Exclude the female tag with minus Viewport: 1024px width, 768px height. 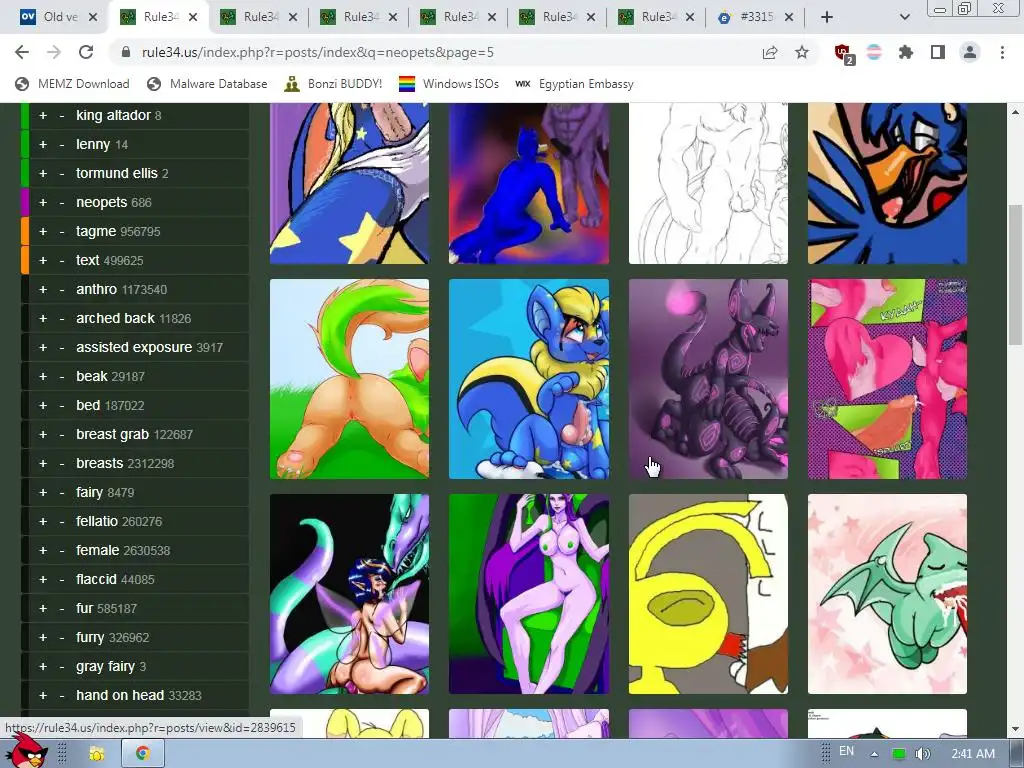(x=61, y=551)
